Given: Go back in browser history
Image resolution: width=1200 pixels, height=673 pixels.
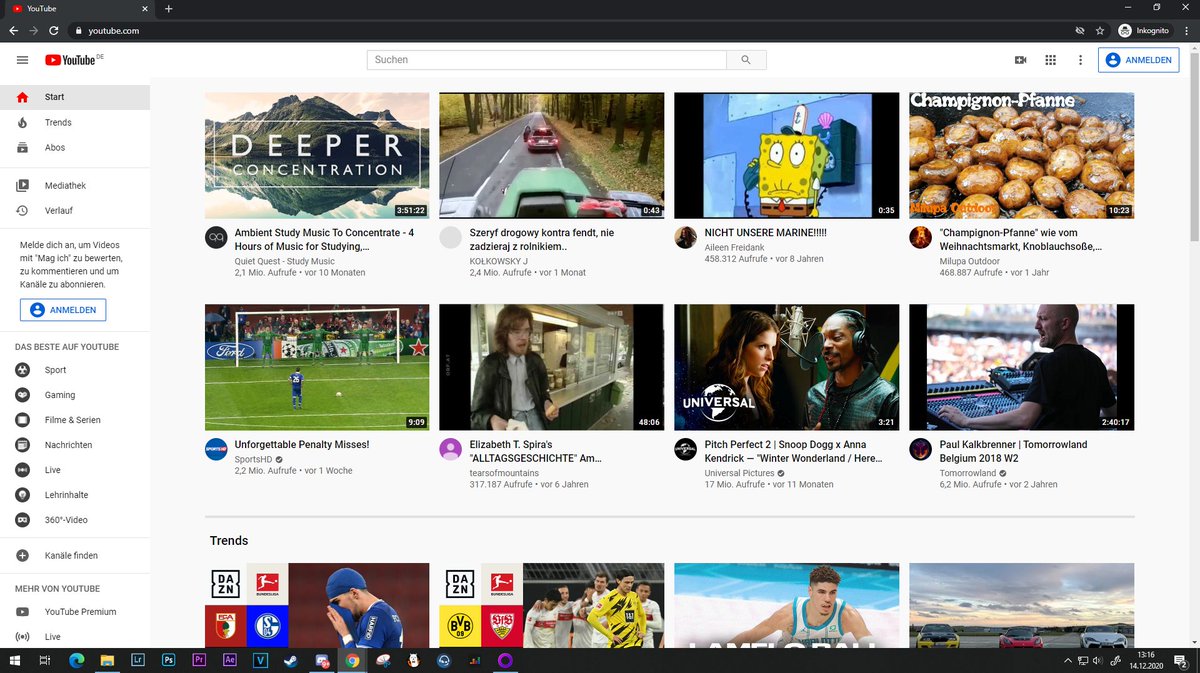Looking at the screenshot, I should (13, 31).
